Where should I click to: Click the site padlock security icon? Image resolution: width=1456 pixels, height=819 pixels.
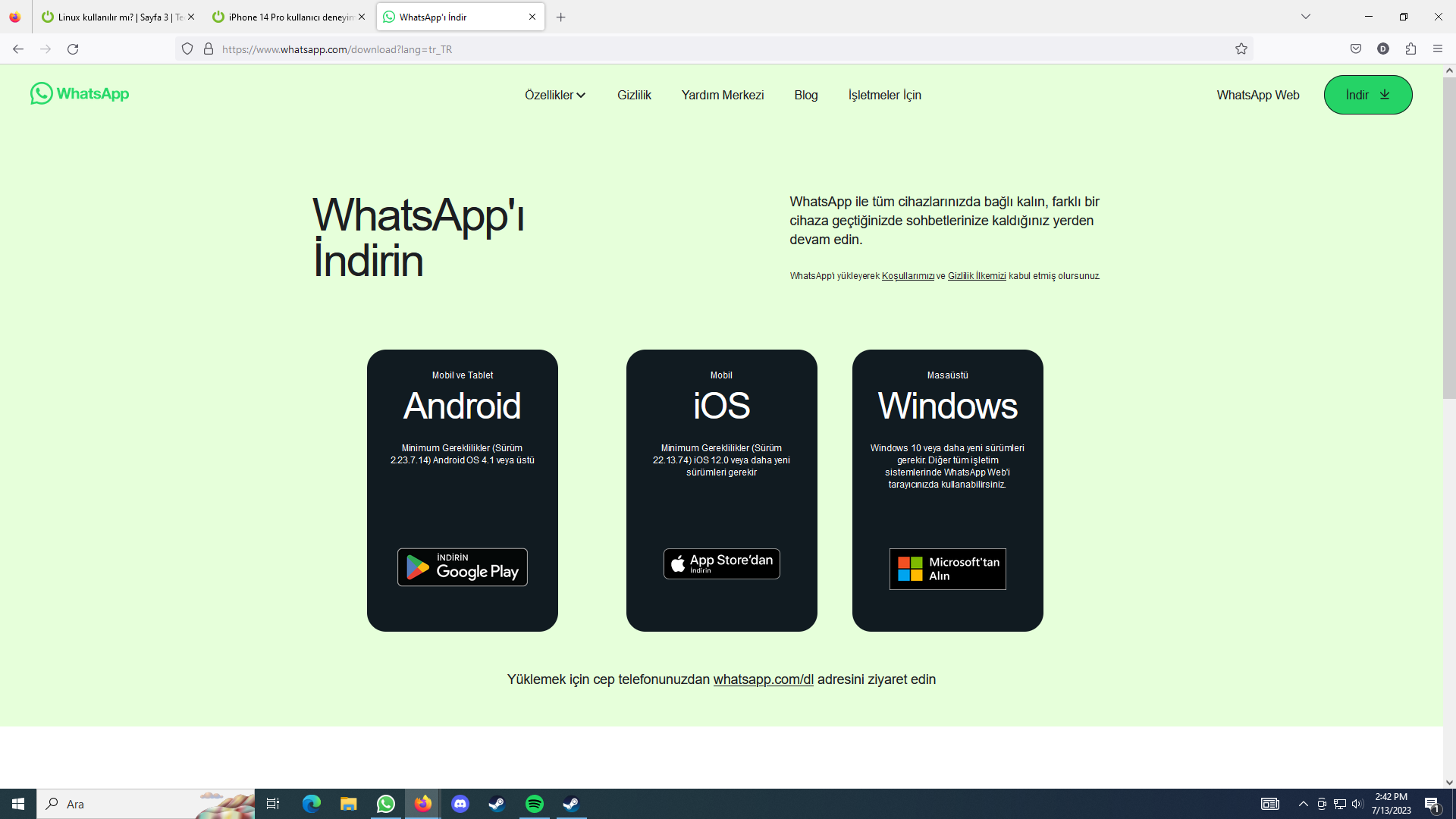pyautogui.click(x=209, y=49)
